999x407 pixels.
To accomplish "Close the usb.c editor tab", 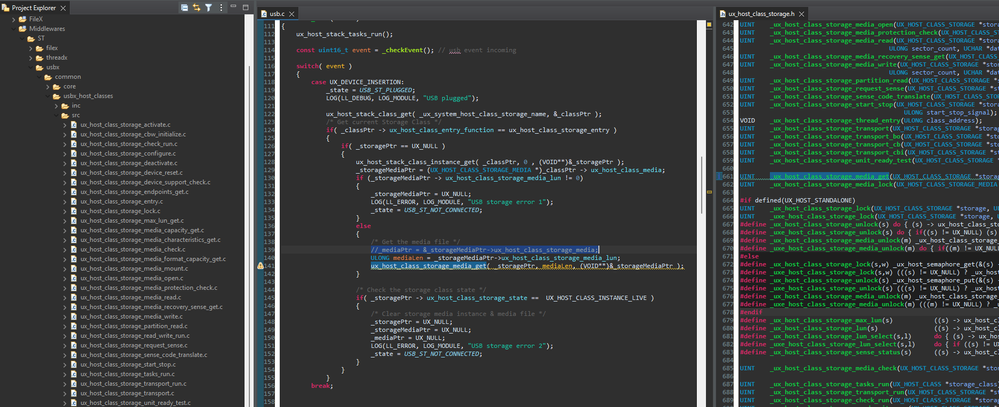I will coord(291,13).
